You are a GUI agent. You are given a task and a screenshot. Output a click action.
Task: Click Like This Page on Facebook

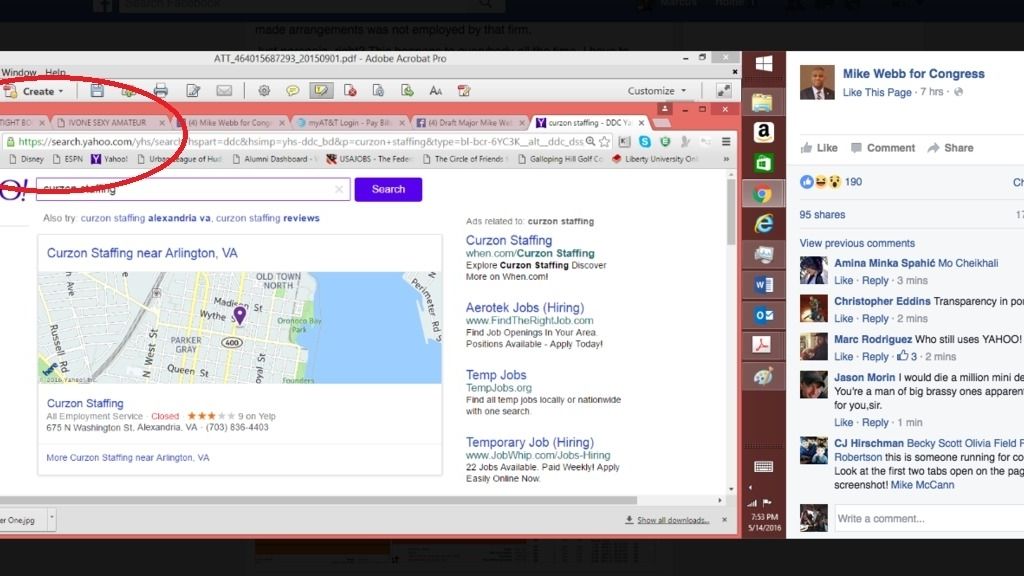(876, 92)
